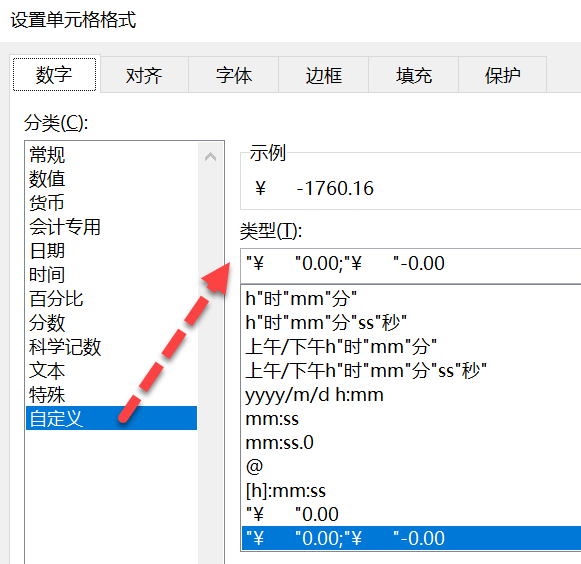
Task: Select format yyyy/m/d h:mm
Action: point(411,395)
